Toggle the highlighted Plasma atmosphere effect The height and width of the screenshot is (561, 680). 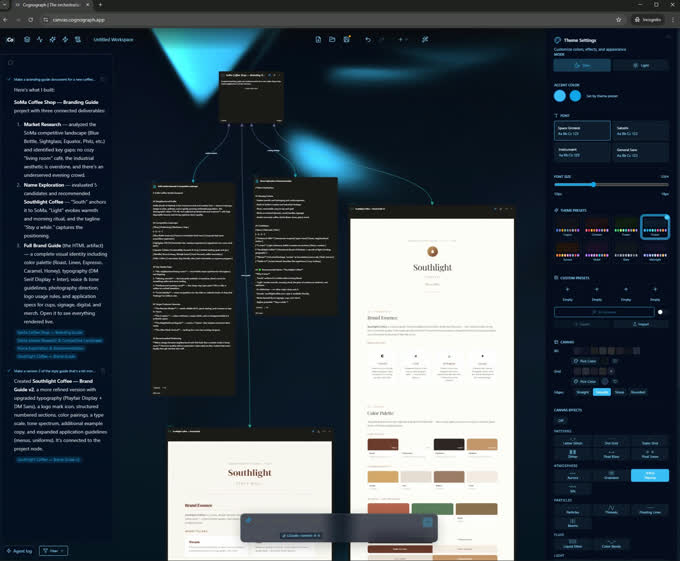click(x=650, y=476)
